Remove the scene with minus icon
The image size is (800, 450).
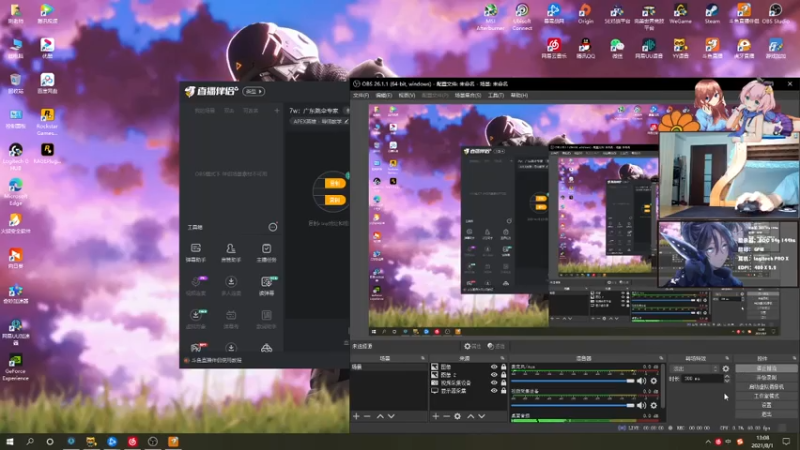point(367,416)
